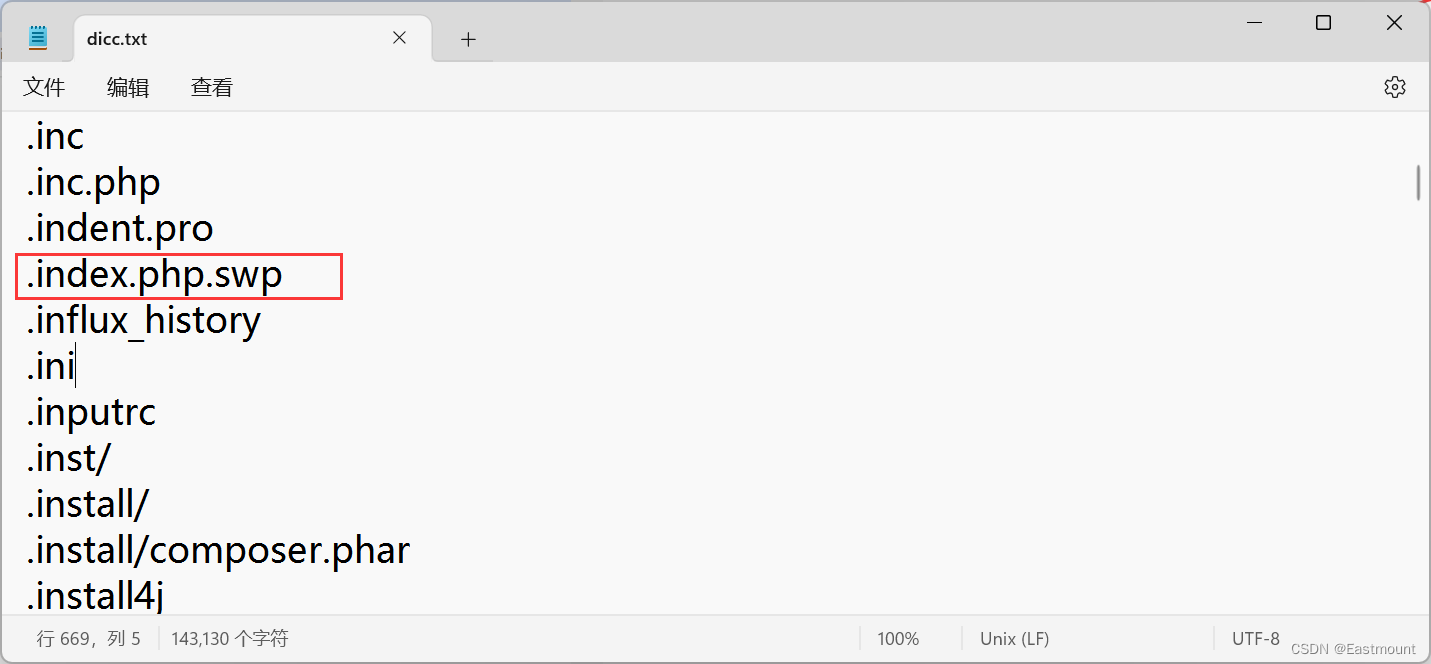Close the dicc.txt tab
Image resolution: width=1431 pixels, height=664 pixels.
(399, 38)
